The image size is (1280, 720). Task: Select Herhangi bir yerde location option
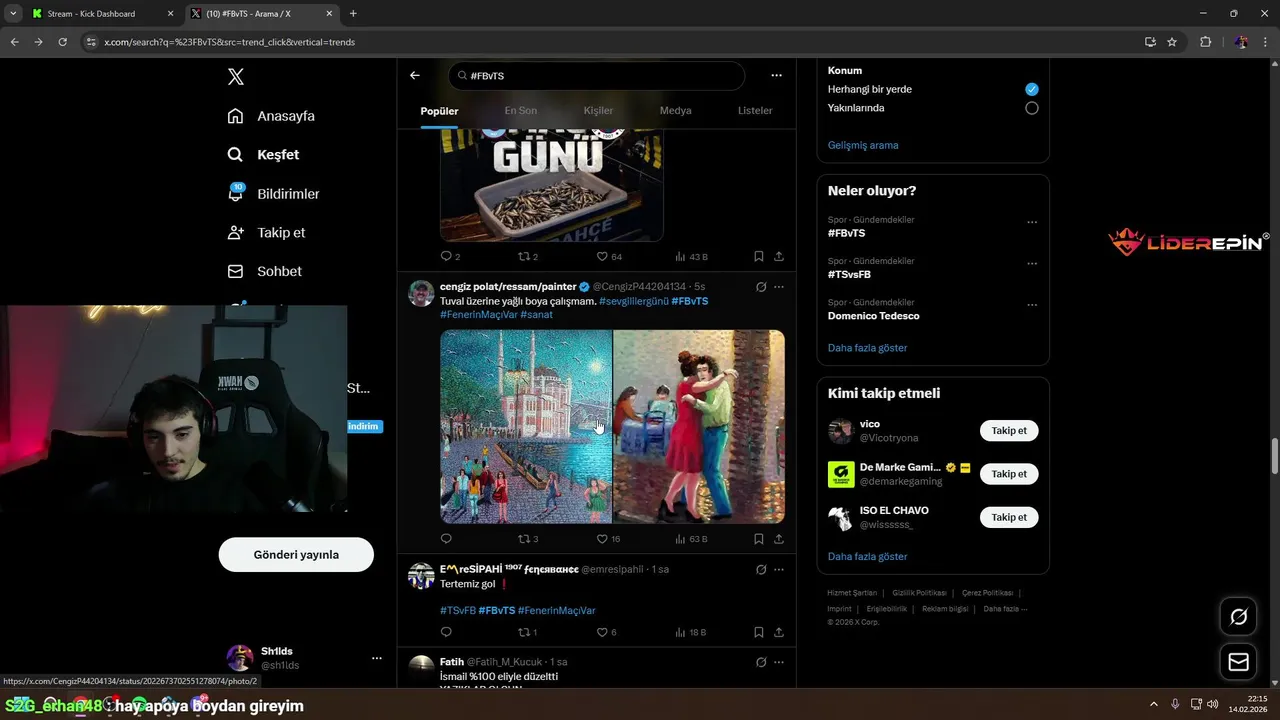[x=1032, y=89]
